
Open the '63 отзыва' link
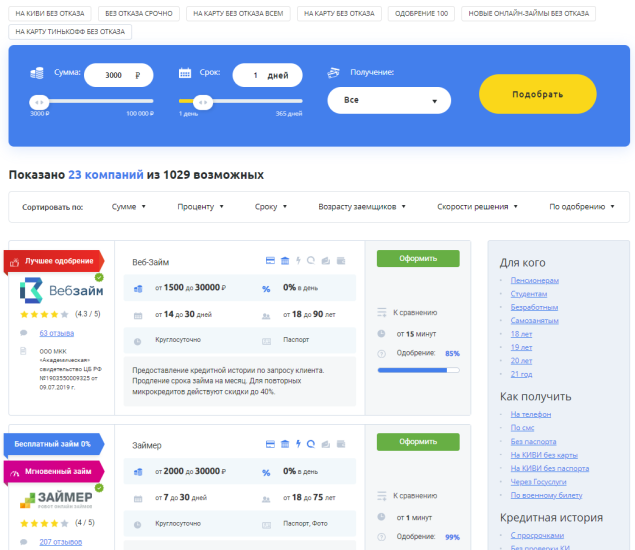(x=57, y=333)
